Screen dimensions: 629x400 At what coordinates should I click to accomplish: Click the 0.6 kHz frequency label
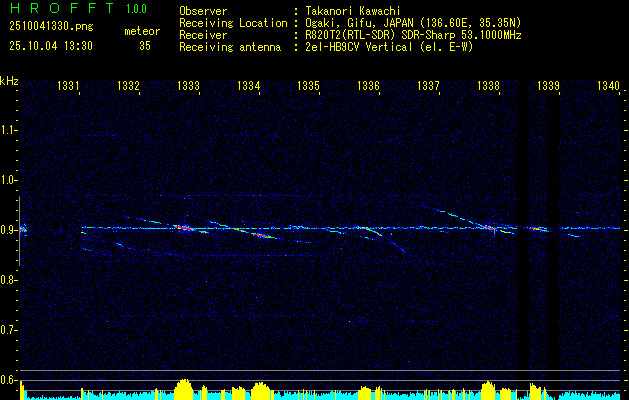pyautogui.click(x=8, y=380)
